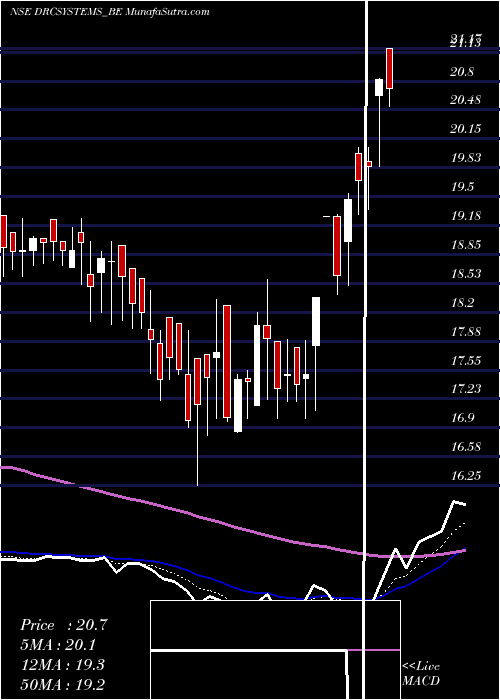
Task: Click the 20.15 price level label
Action: click(x=466, y=129)
